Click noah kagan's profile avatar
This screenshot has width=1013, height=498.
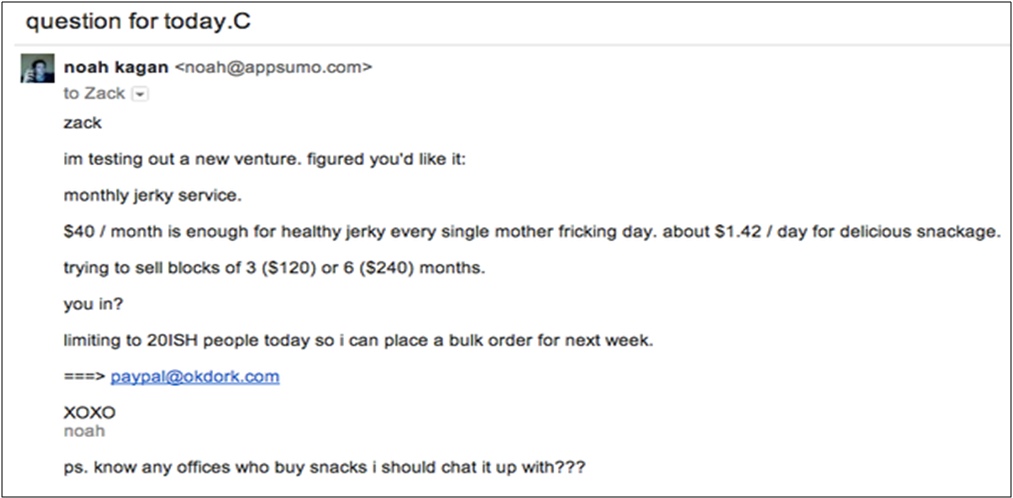click(x=37, y=71)
